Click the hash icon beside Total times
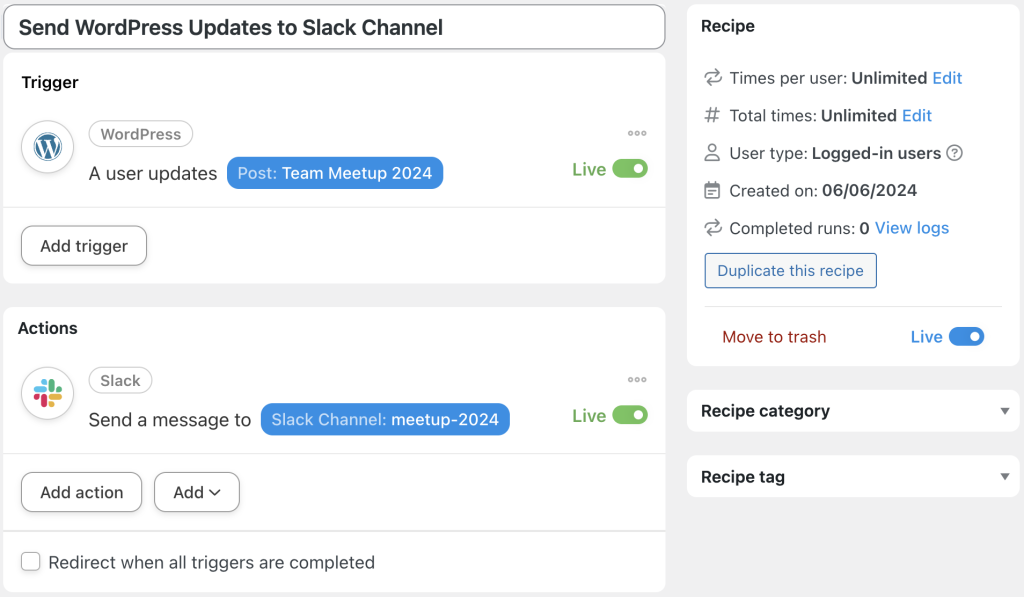This screenshot has width=1024, height=597. pos(712,116)
